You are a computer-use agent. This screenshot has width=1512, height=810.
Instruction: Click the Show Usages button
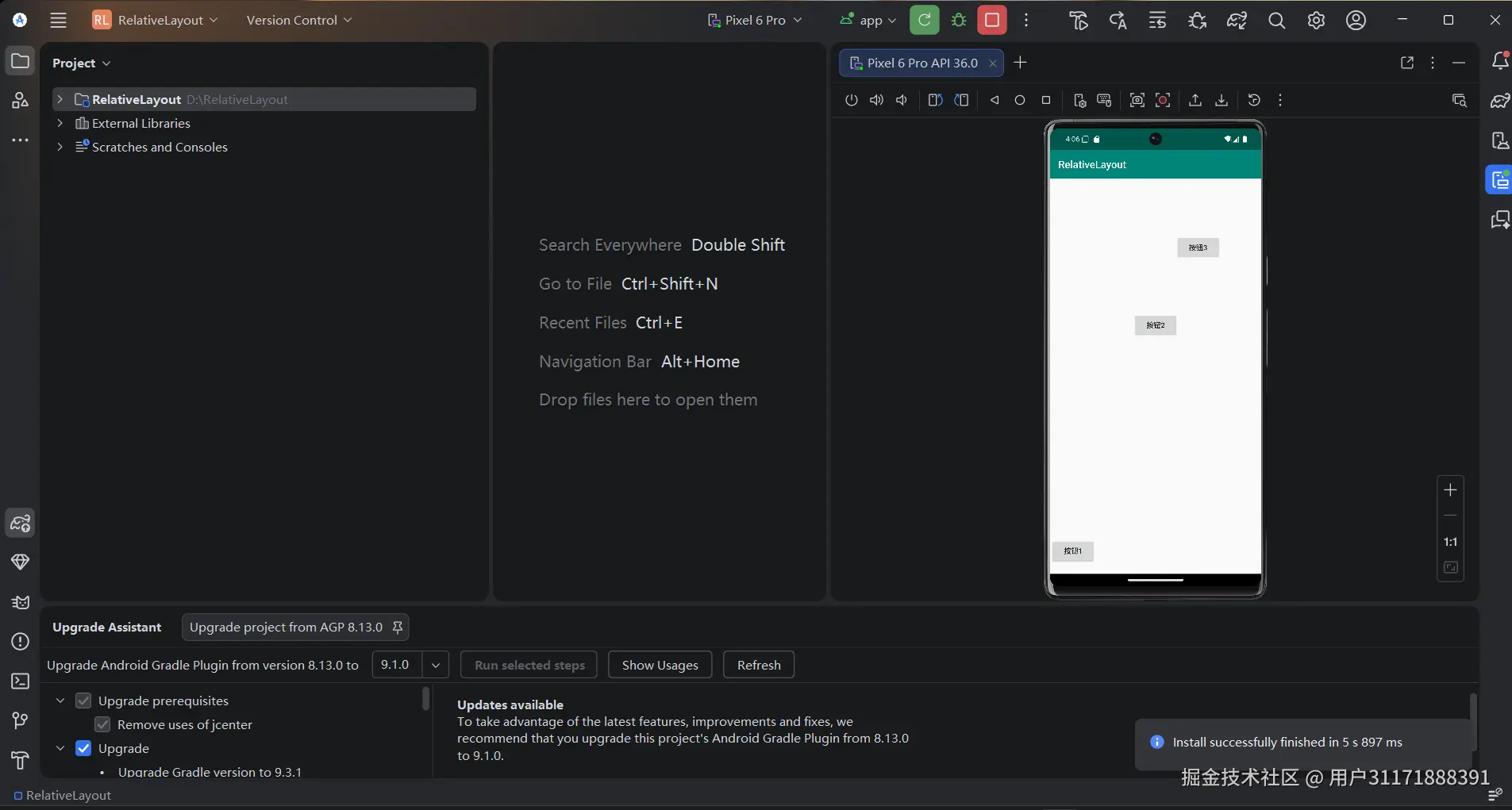(660, 665)
